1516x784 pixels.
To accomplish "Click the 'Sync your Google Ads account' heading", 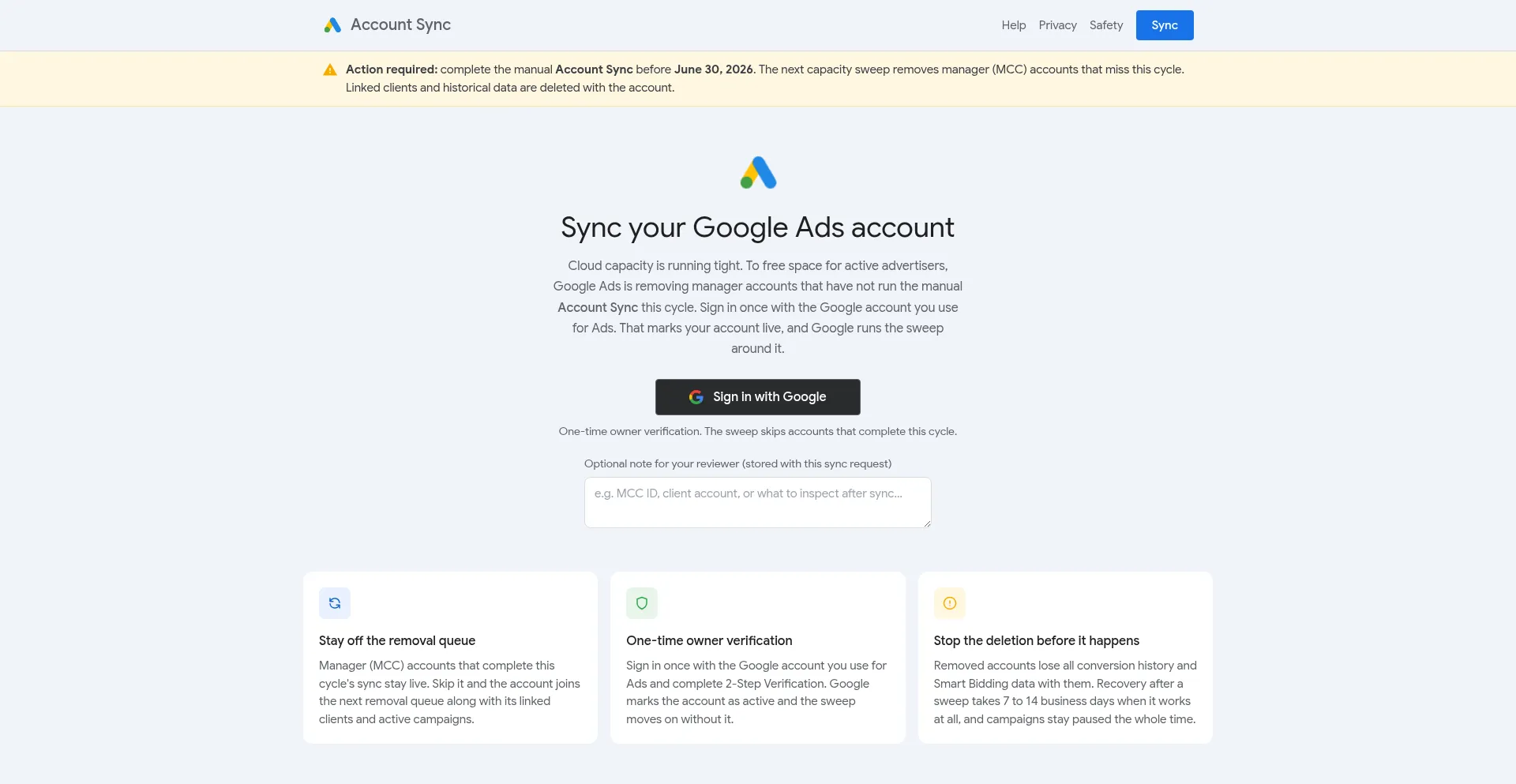I will coord(758,227).
